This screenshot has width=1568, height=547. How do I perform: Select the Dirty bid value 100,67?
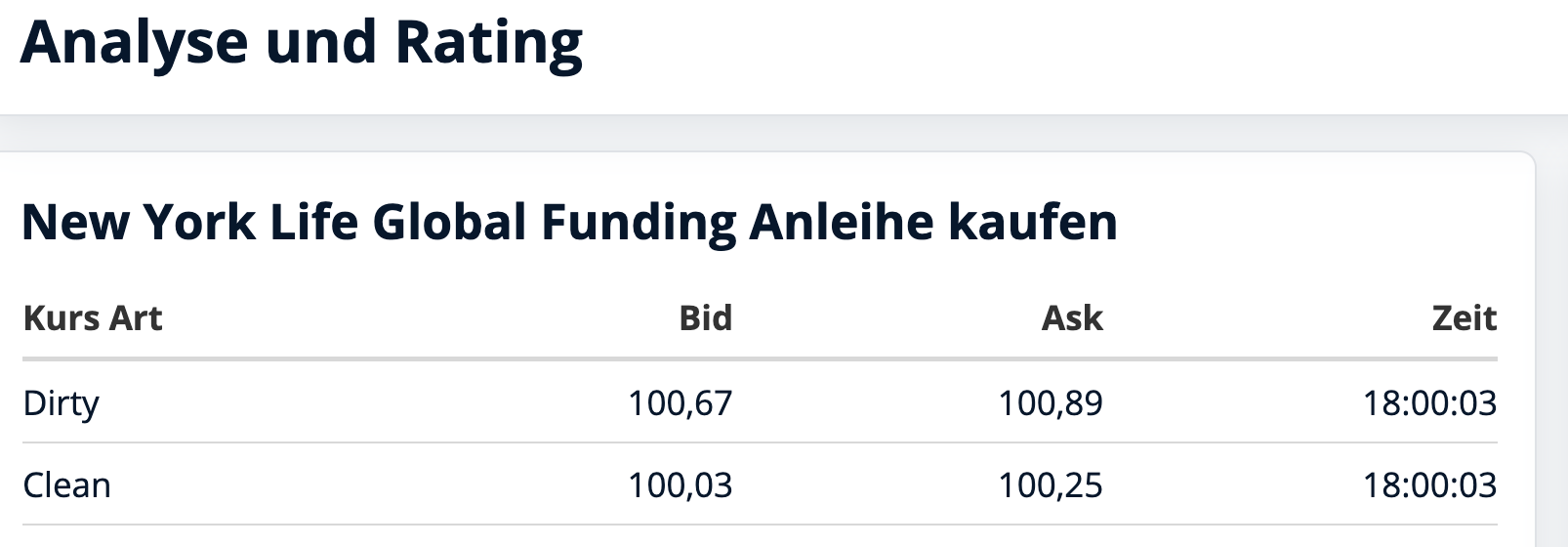pyautogui.click(x=680, y=403)
